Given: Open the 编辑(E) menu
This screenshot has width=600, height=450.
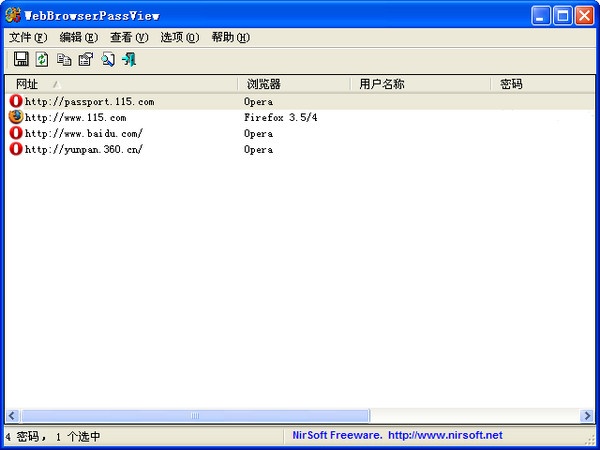Looking at the screenshot, I should (78, 38).
